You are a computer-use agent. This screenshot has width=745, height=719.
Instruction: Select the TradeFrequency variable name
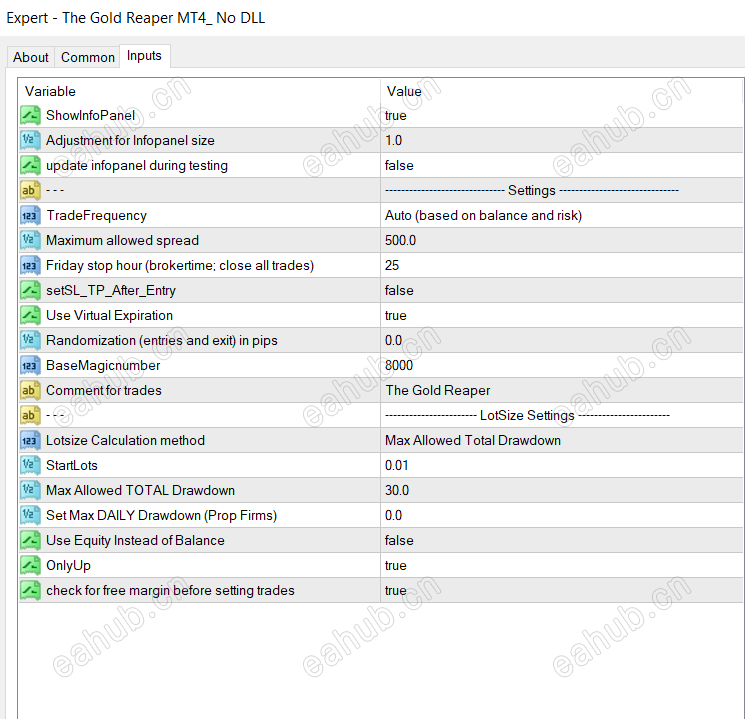96,216
